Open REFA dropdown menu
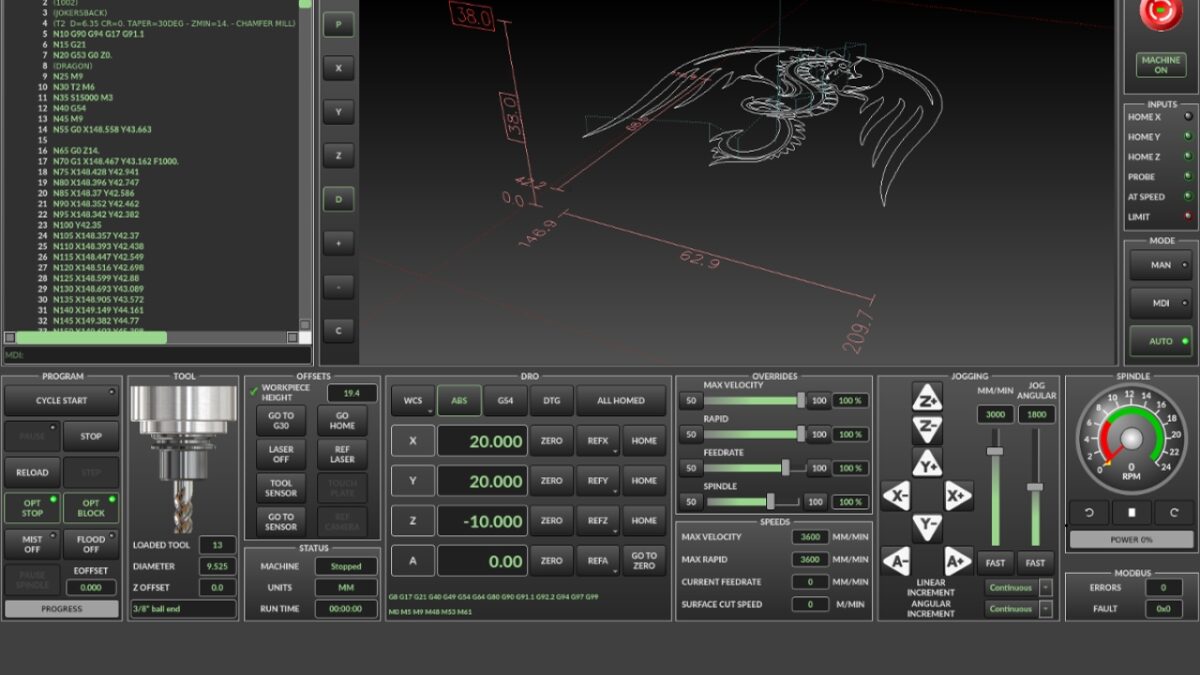 [598, 561]
